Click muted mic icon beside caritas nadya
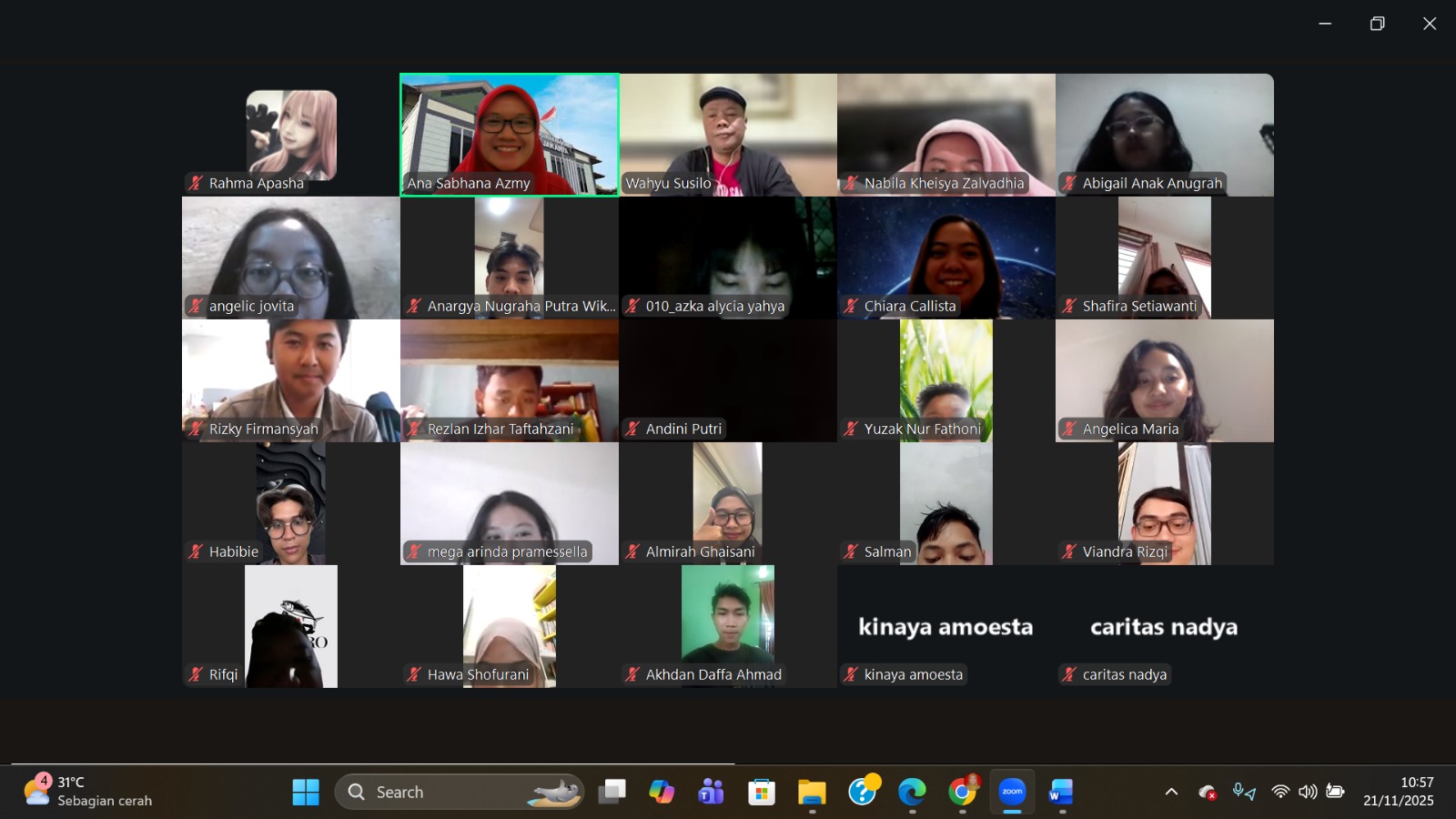 click(1069, 674)
